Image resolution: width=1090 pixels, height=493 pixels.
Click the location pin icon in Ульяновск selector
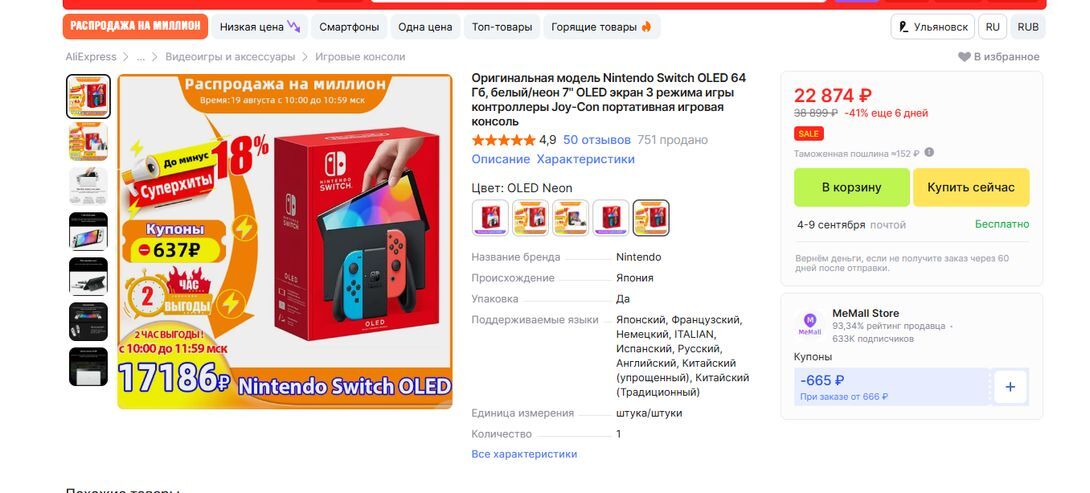(904, 27)
